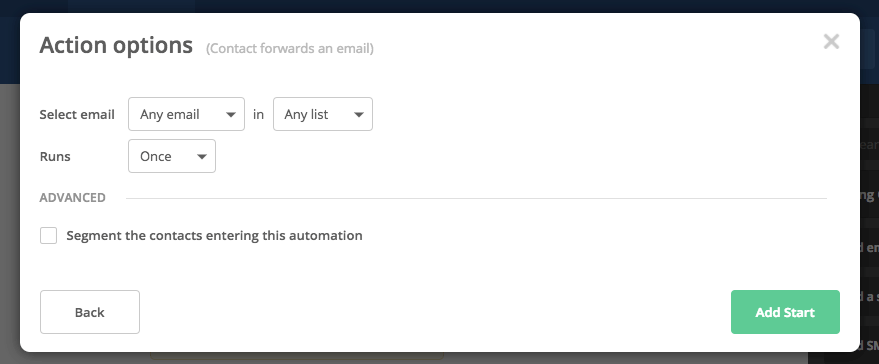Click the Runs field label

click(x=55, y=156)
